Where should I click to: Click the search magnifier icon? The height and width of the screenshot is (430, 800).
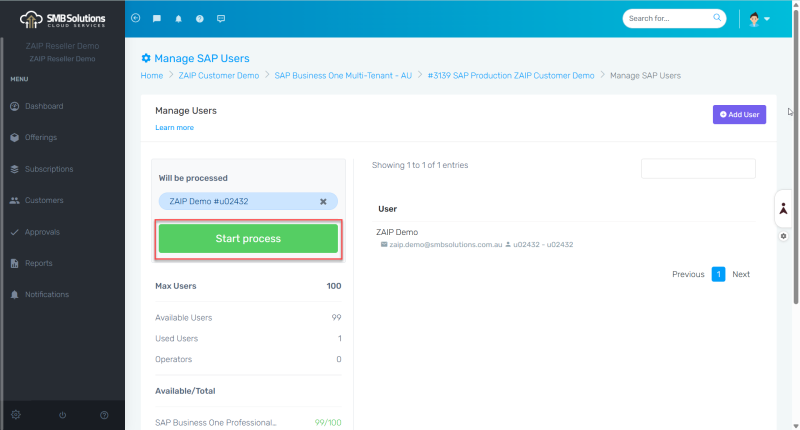(717, 18)
